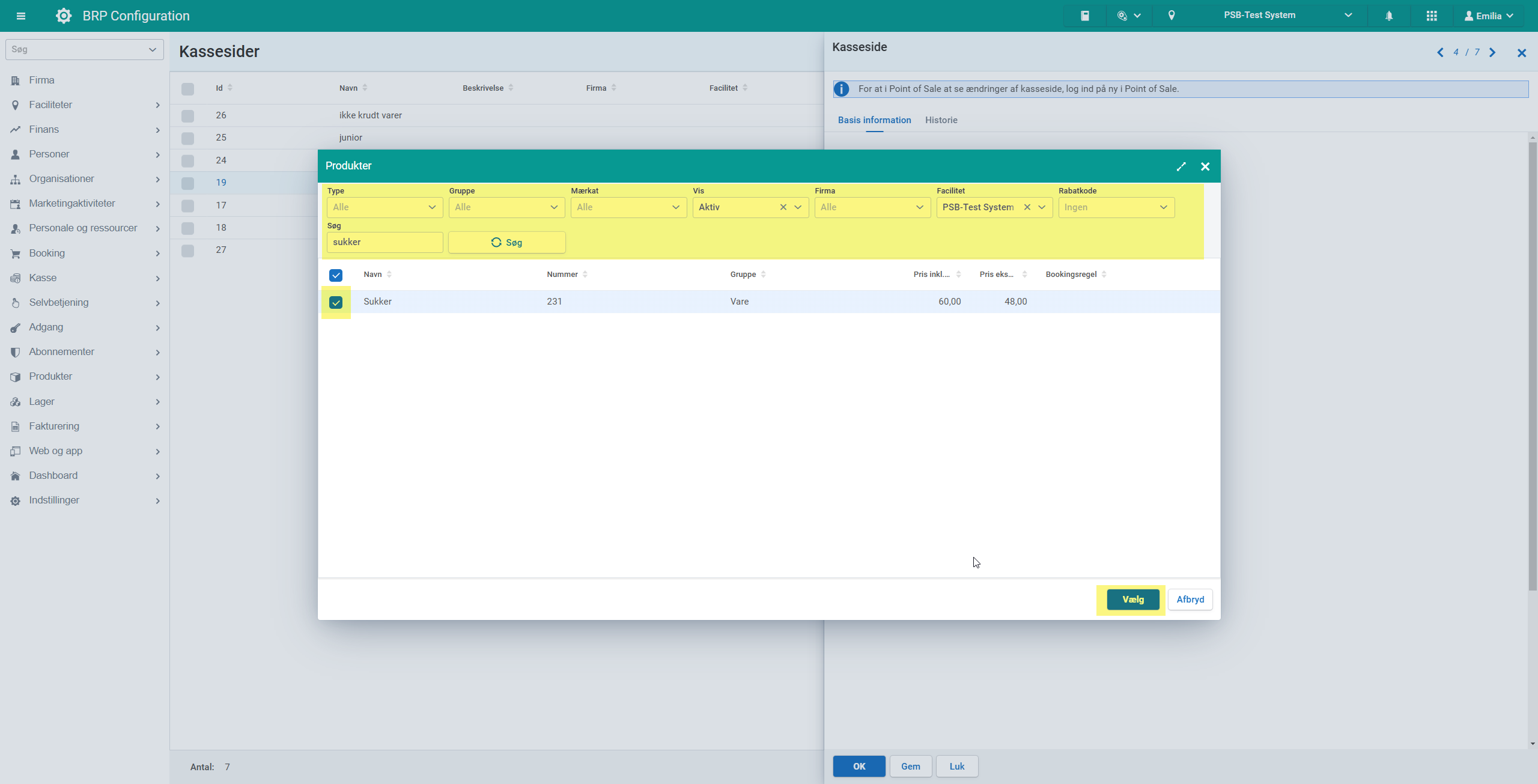Save with the Gem button
Image resolution: width=1538 pixels, height=784 pixels.
point(911,767)
